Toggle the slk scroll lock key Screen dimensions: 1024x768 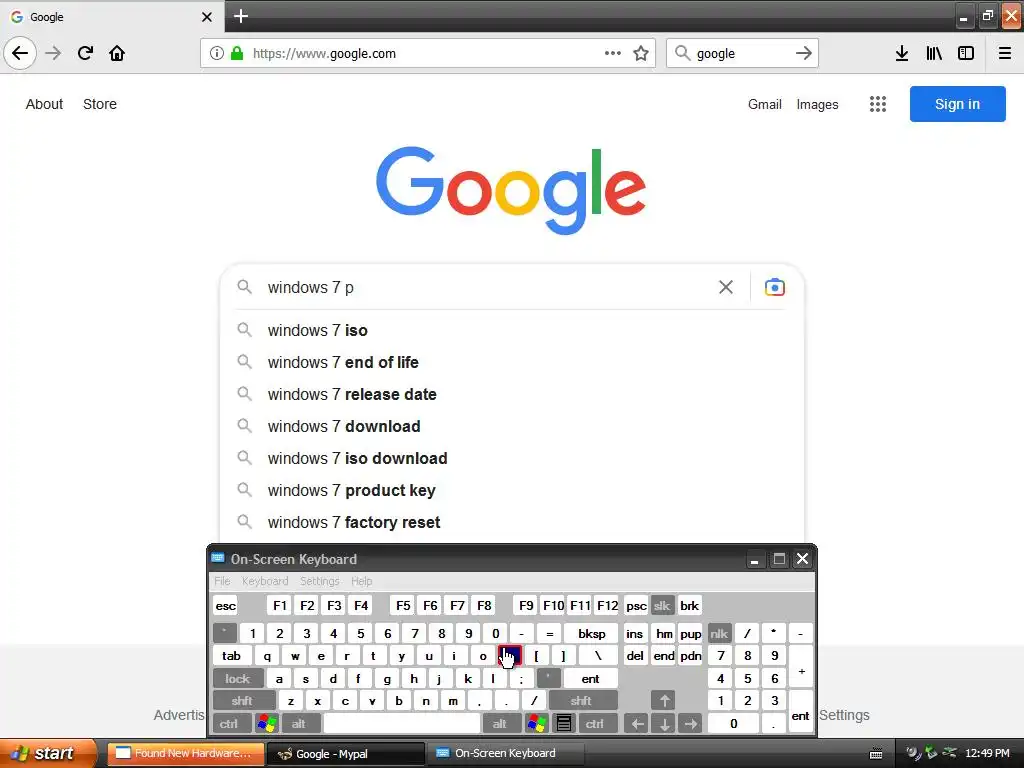click(x=662, y=605)
